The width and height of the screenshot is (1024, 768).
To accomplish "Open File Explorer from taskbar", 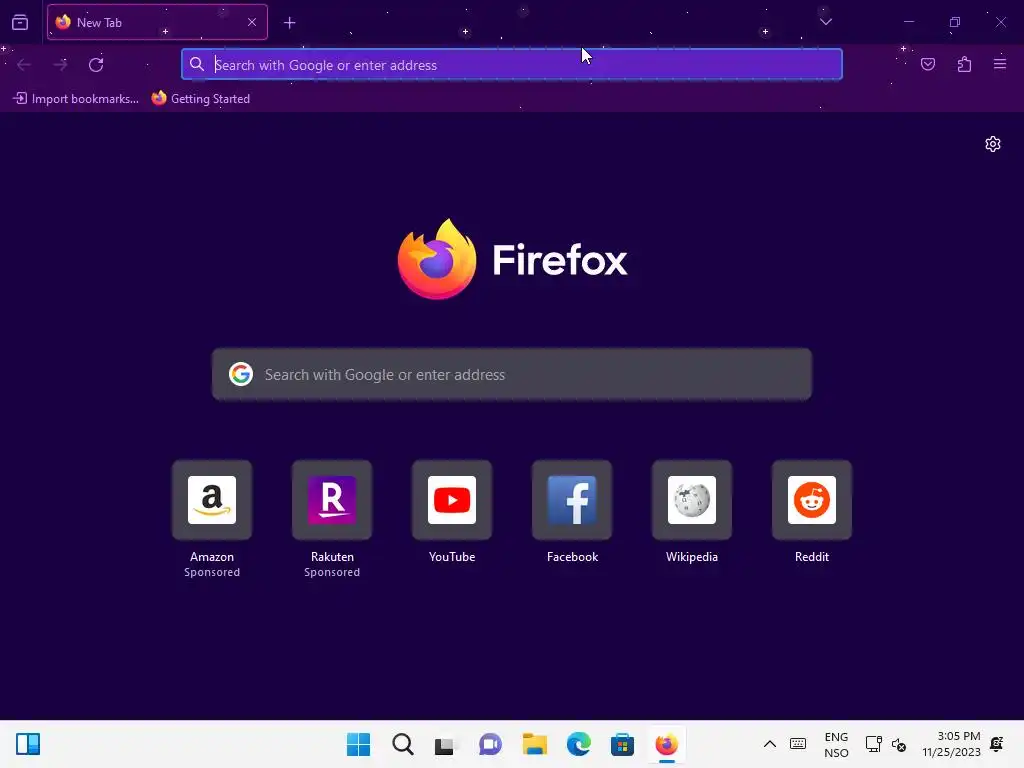I will pyautogui.click(x=534, y=744).
